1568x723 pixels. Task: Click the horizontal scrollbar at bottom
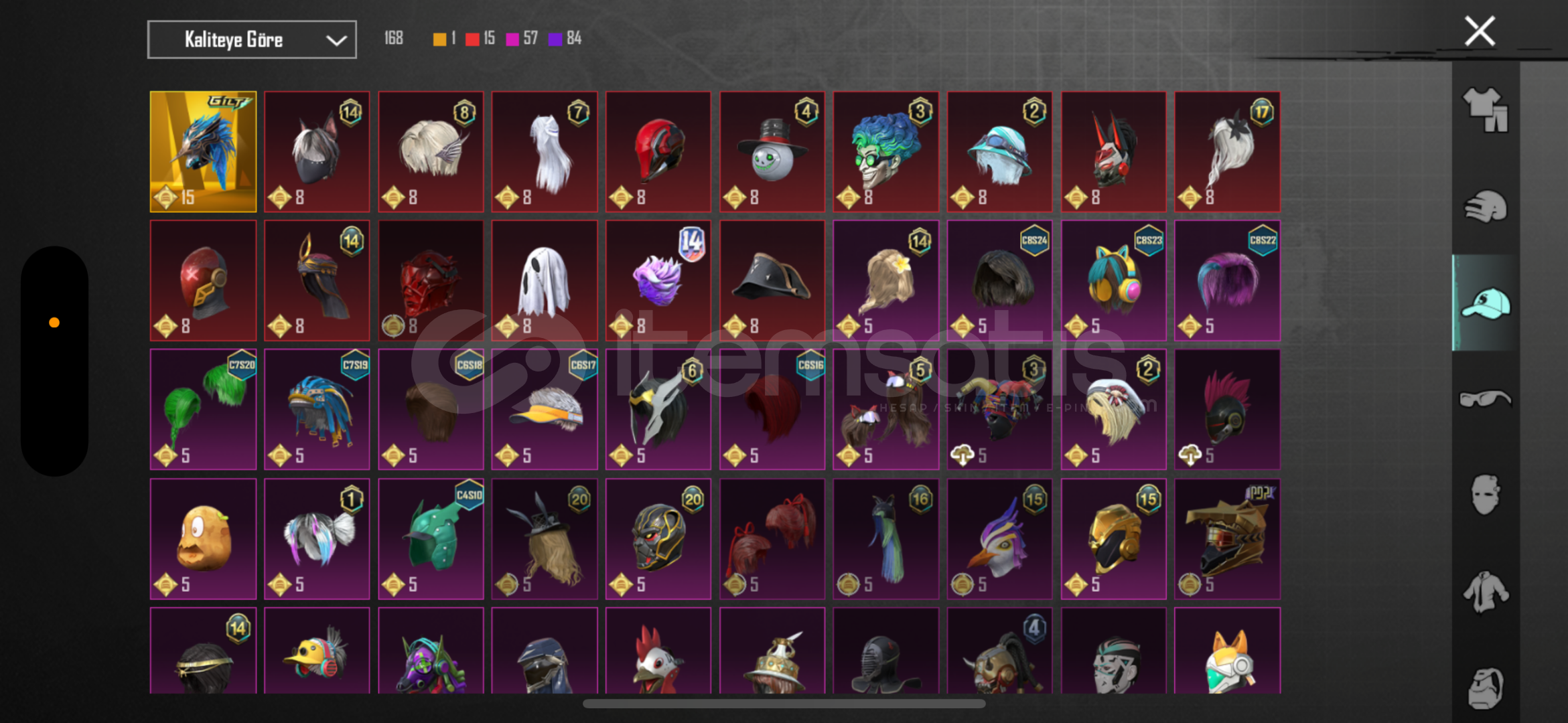784,704
